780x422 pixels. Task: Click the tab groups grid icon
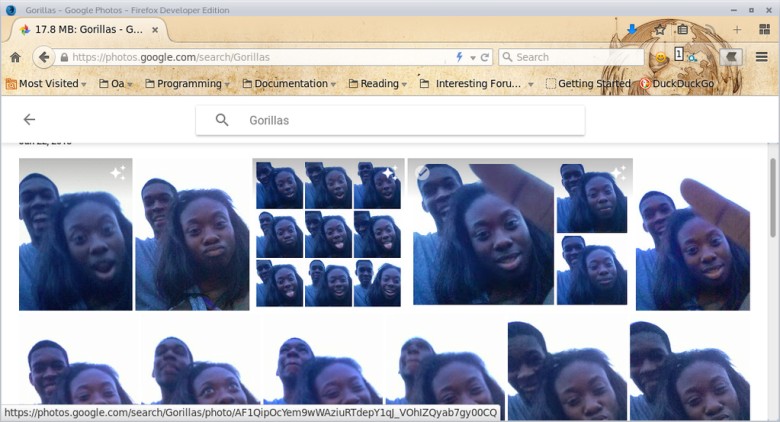[x=764, y=30]
